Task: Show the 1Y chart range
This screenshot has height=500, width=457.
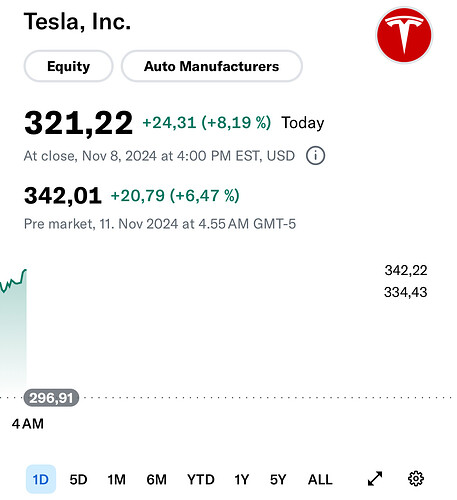Action: 242,480
